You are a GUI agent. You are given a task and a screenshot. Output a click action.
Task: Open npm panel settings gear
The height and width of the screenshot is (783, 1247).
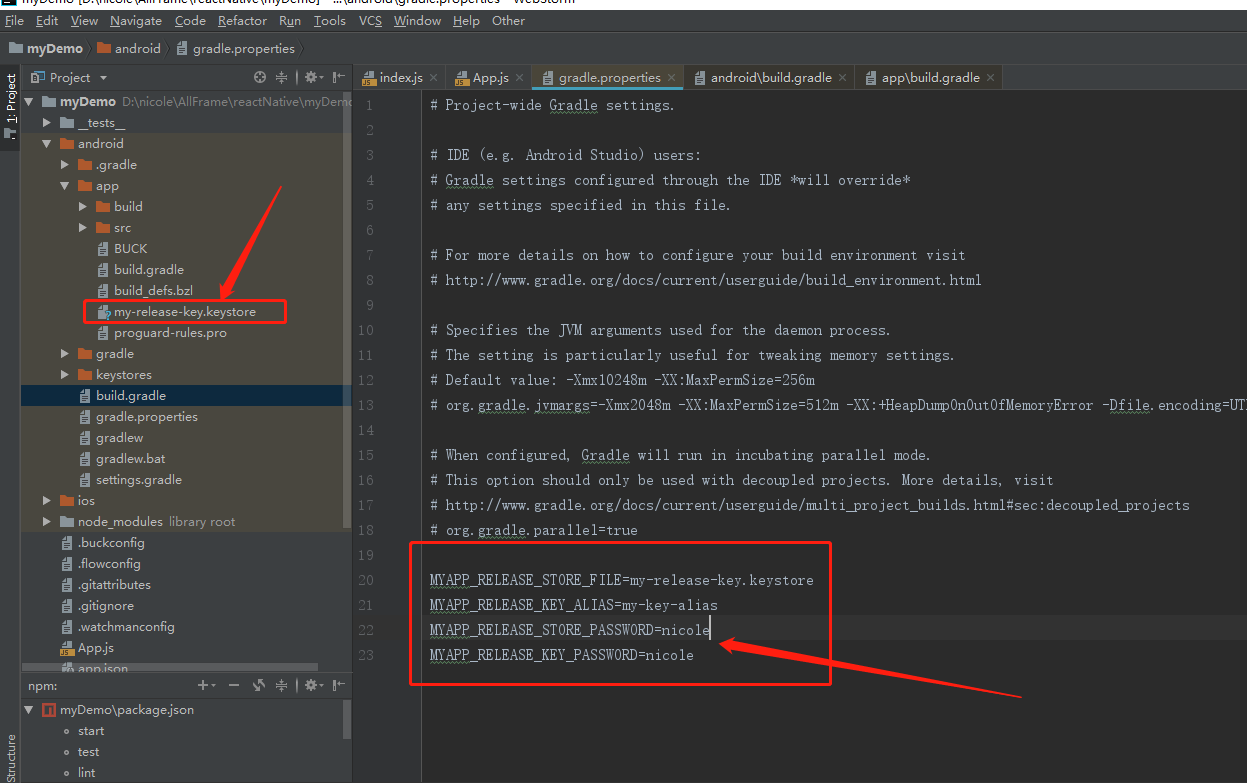pos(313,685)
